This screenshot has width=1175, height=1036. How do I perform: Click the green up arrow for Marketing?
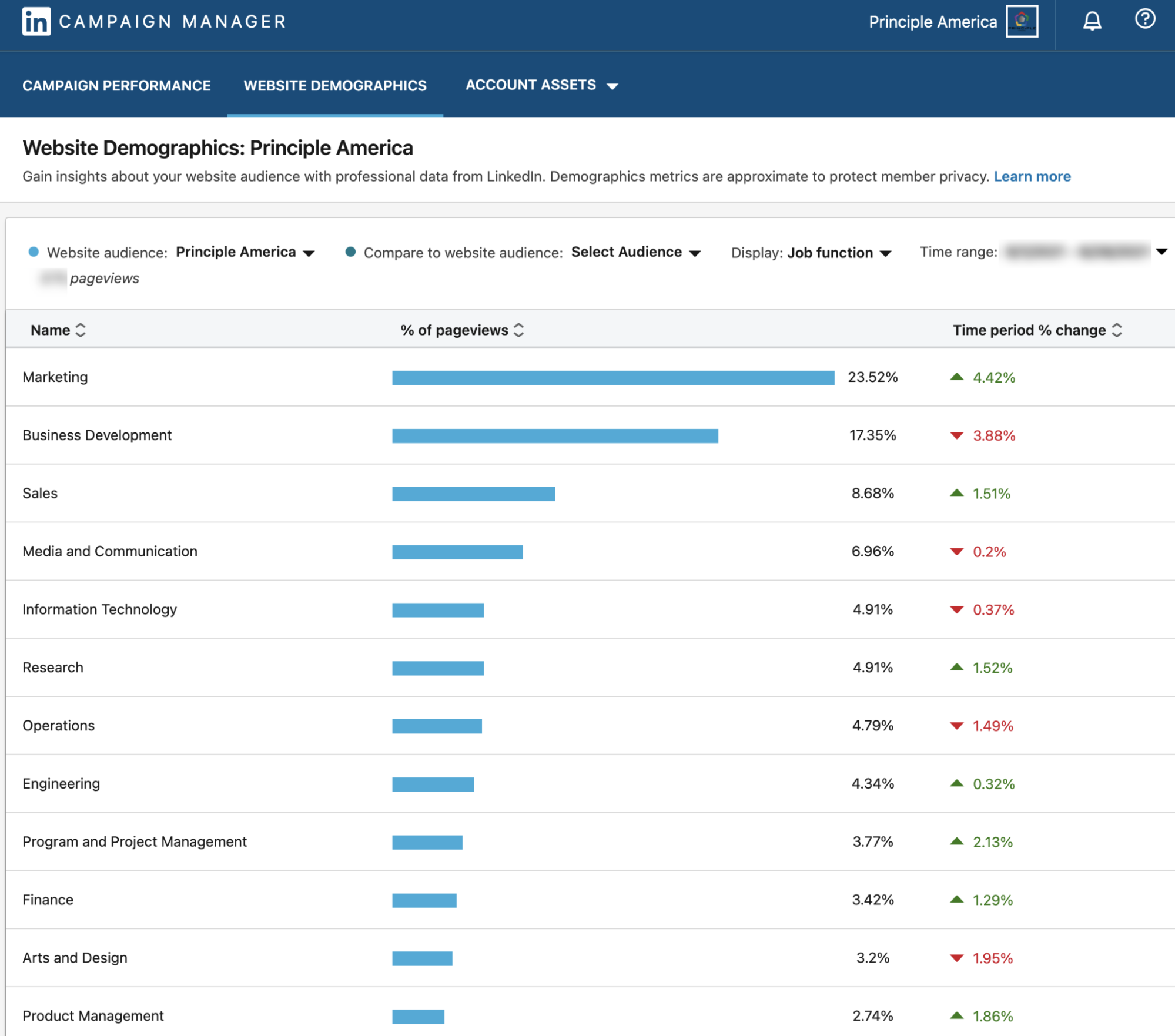click(956, 377)
